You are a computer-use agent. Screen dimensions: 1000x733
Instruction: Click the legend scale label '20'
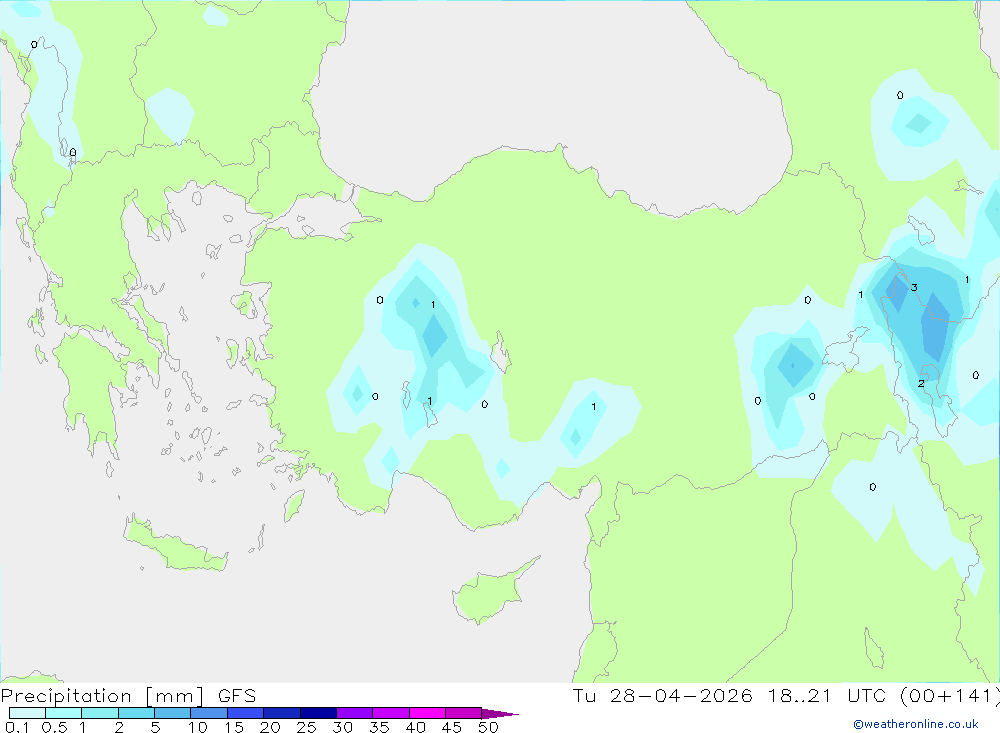270,727
